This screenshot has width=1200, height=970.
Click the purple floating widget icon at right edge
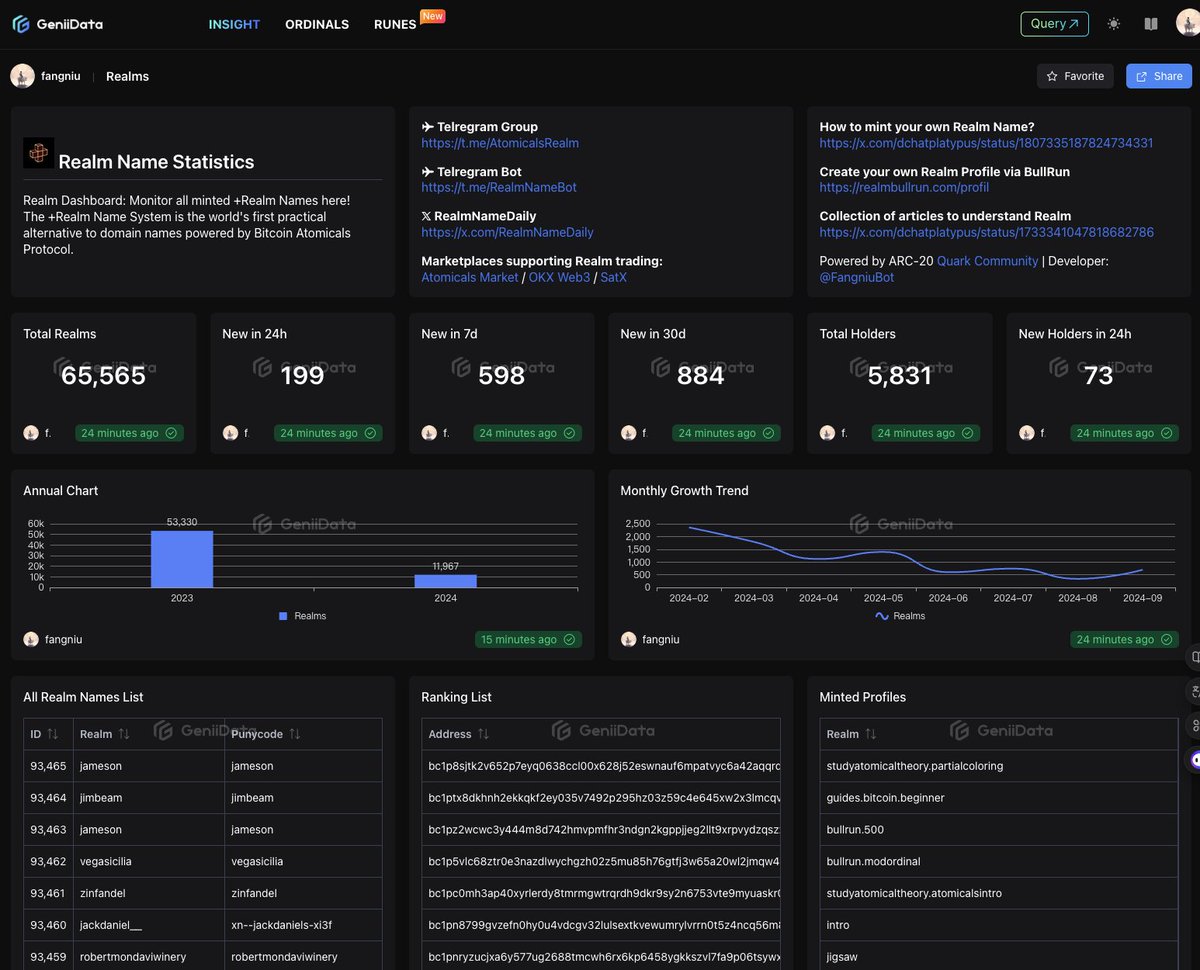(x=1195, y=759)
